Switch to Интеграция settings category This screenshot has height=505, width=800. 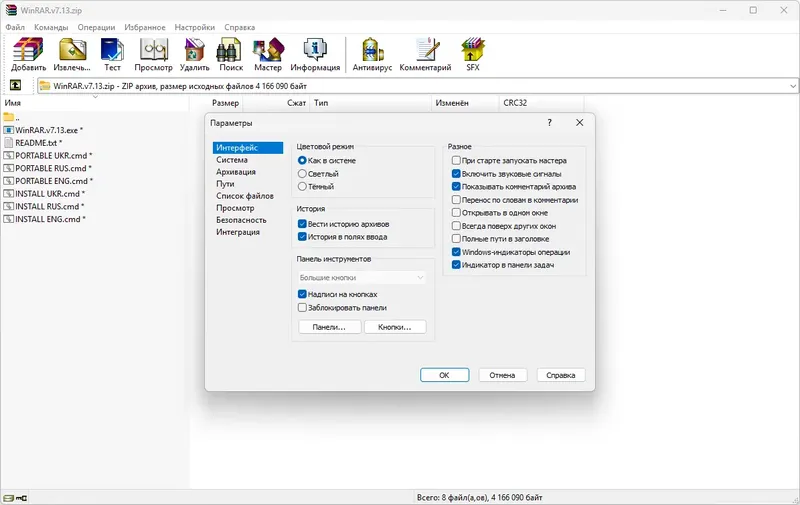coord(238,232)
